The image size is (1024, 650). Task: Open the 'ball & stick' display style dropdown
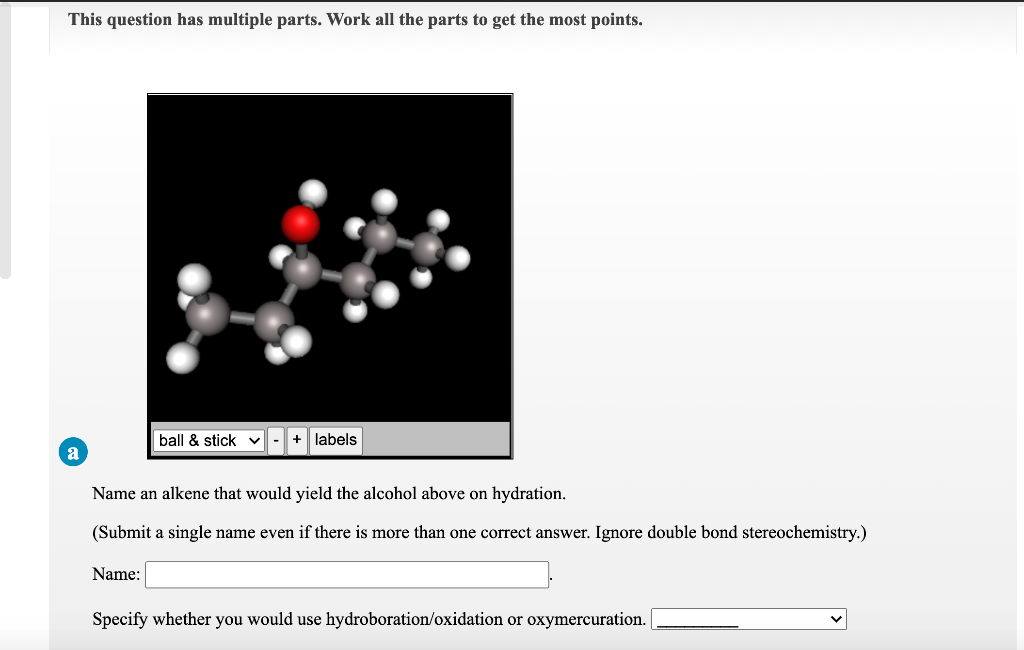207,440
